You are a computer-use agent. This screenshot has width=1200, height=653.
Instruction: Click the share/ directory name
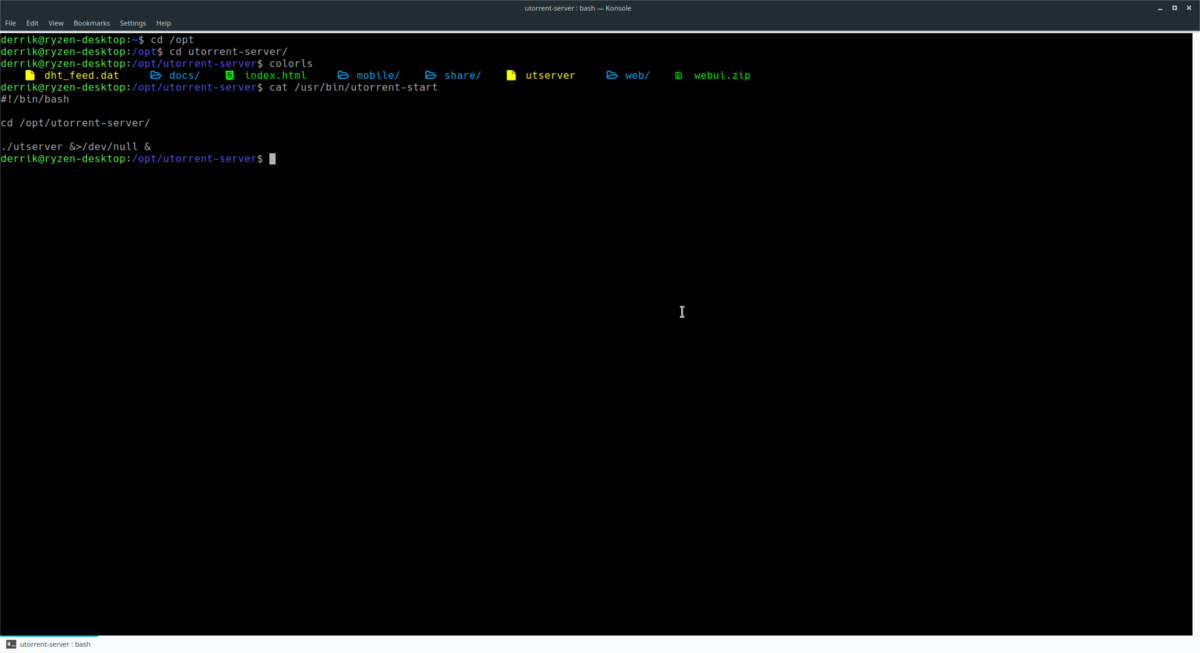462,75
